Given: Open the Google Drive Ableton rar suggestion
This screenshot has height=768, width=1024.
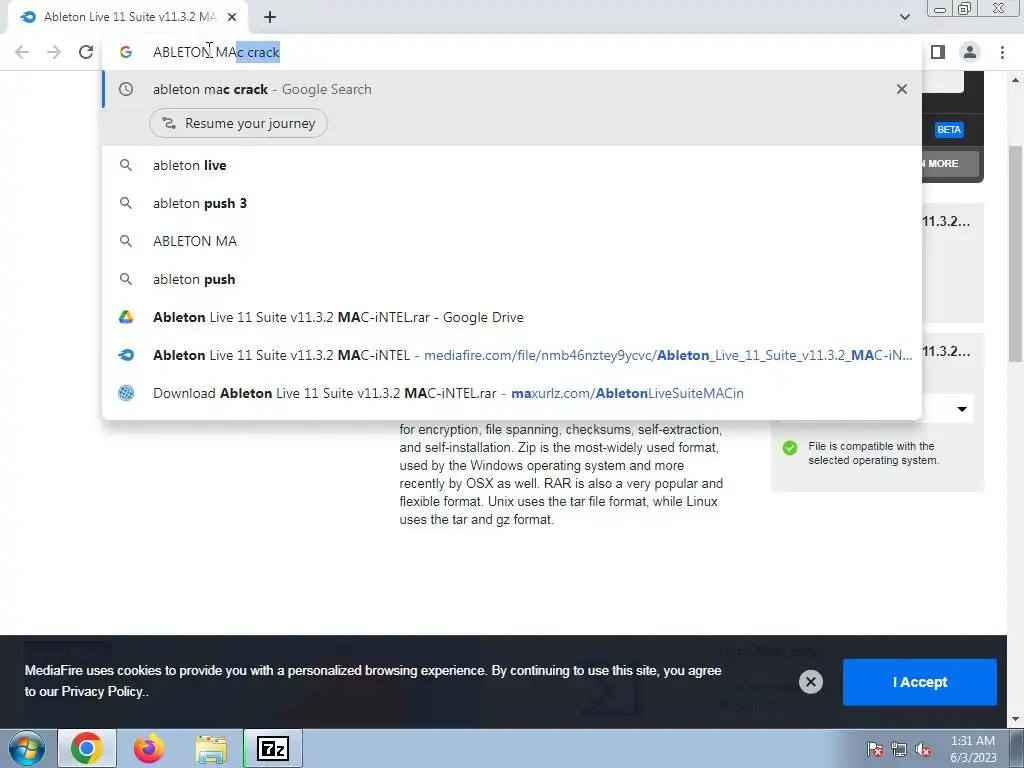Looking at the screenshot, I should coord(512,317).
